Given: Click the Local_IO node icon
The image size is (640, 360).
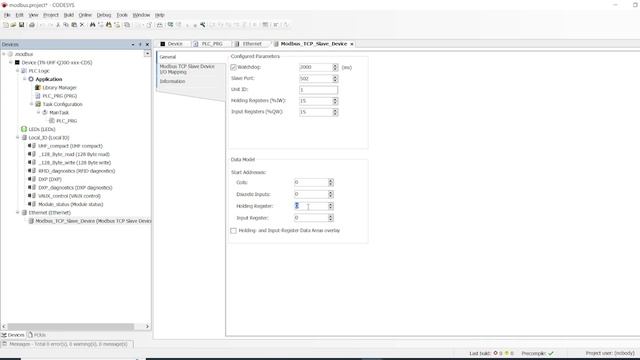Looking at the screenshot, I should (x=24, y=138).
